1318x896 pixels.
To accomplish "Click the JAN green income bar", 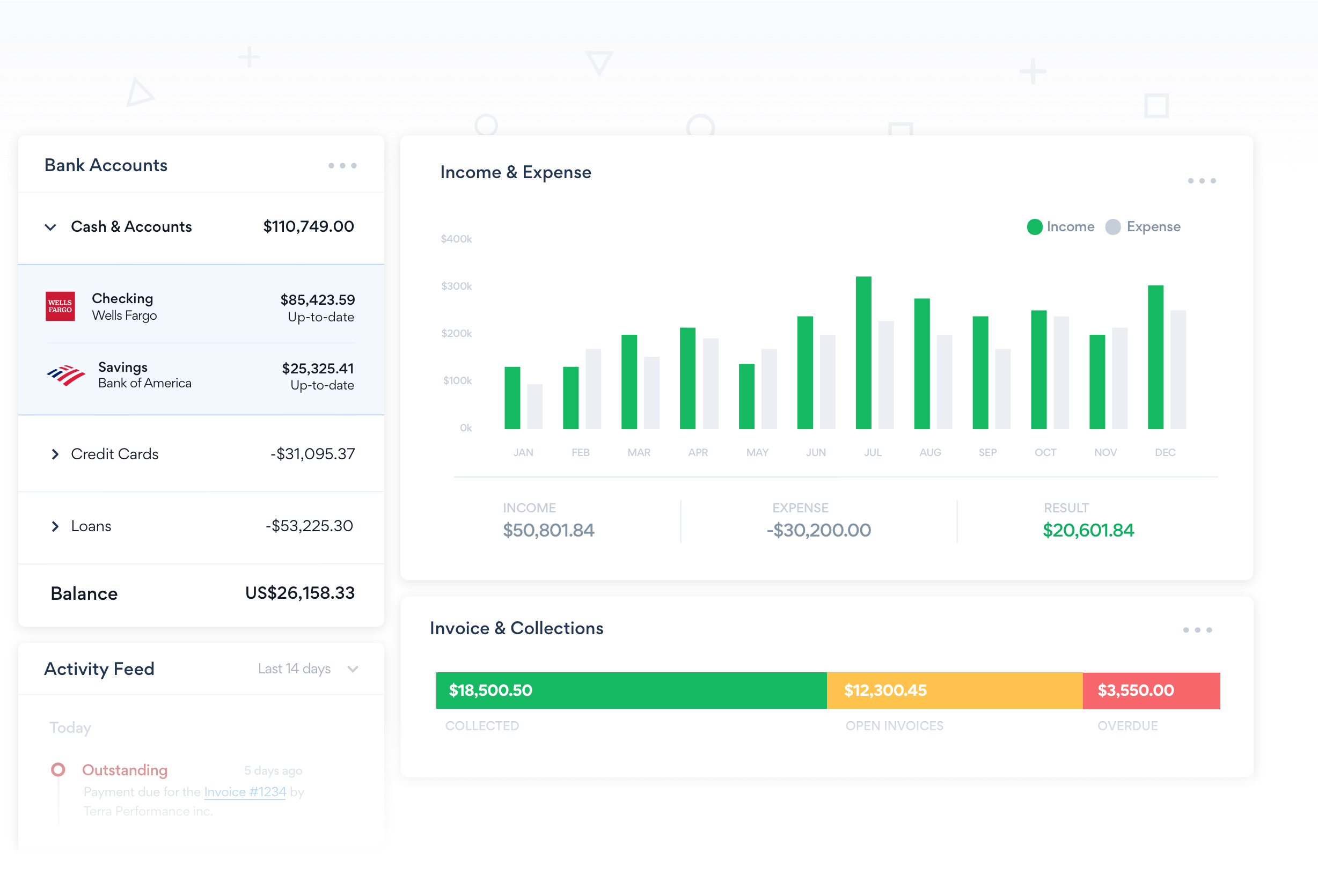I will 512,398.
